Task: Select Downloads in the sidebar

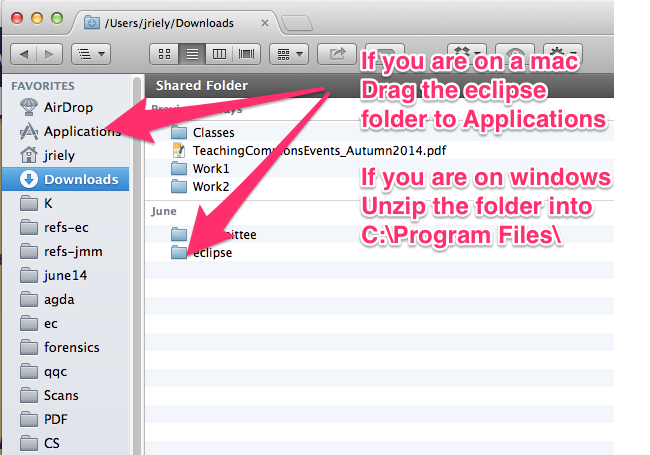Action: (80, 180)
